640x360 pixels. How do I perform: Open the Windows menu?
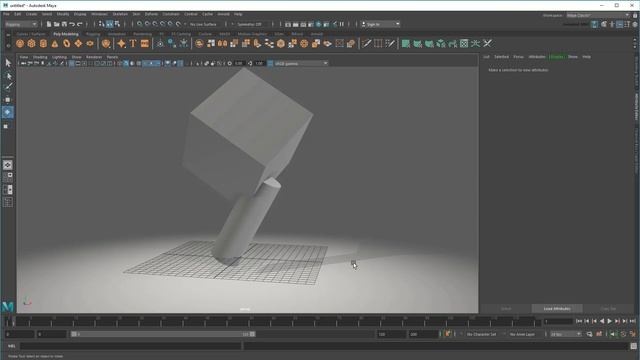[99, 14]
